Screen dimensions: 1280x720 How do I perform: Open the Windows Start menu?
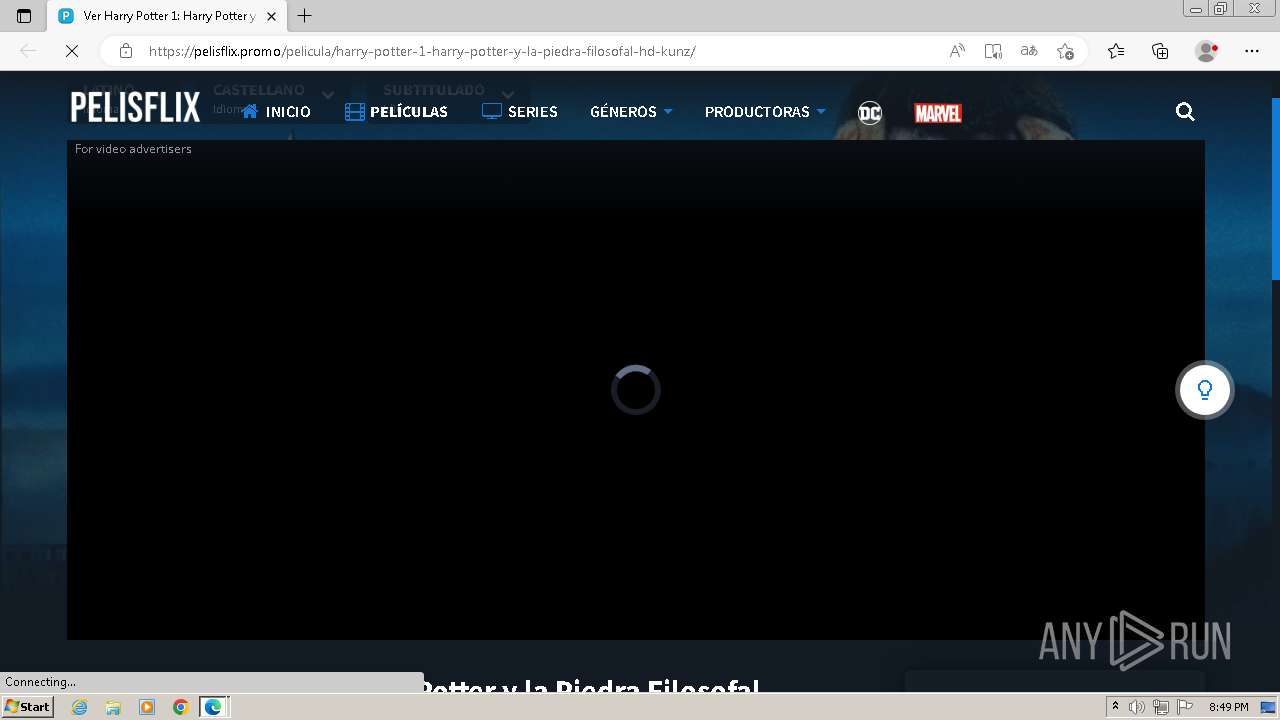(27, 707)
